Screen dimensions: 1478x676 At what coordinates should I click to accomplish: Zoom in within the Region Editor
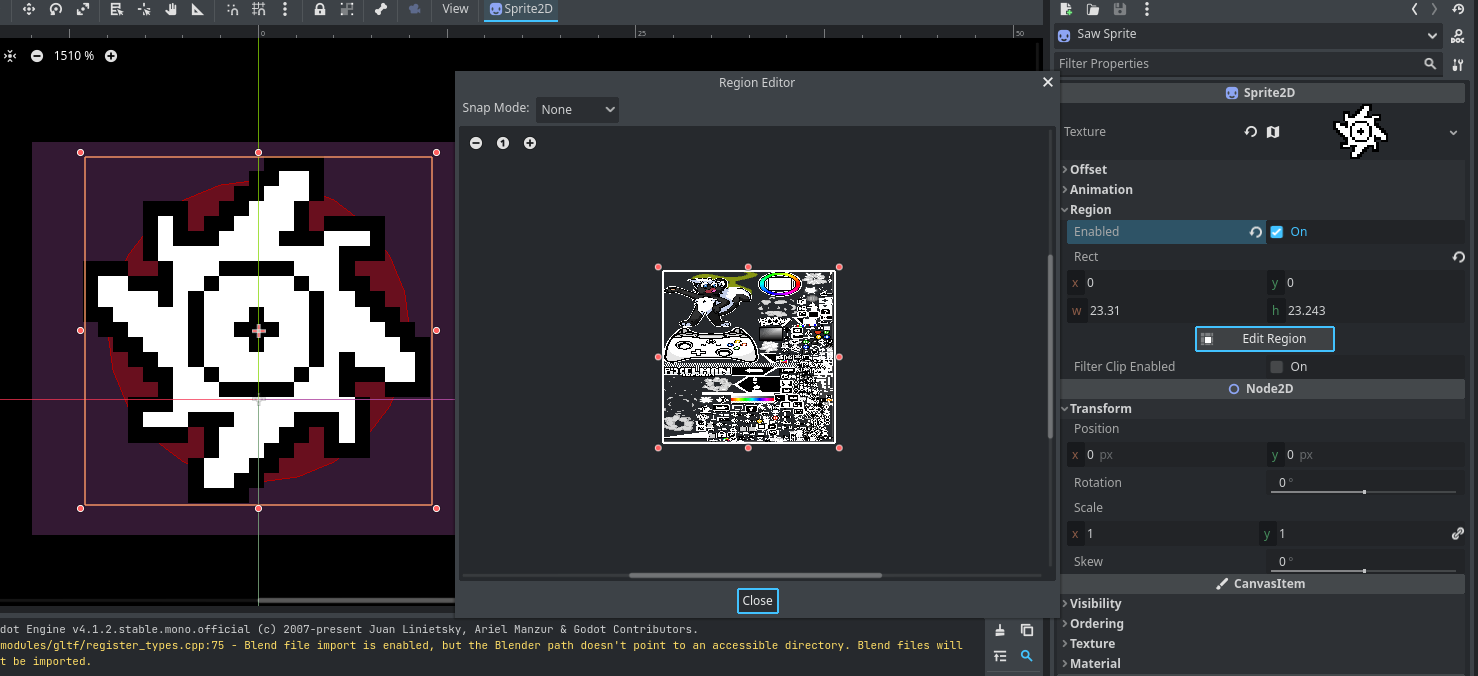(530, 143)
